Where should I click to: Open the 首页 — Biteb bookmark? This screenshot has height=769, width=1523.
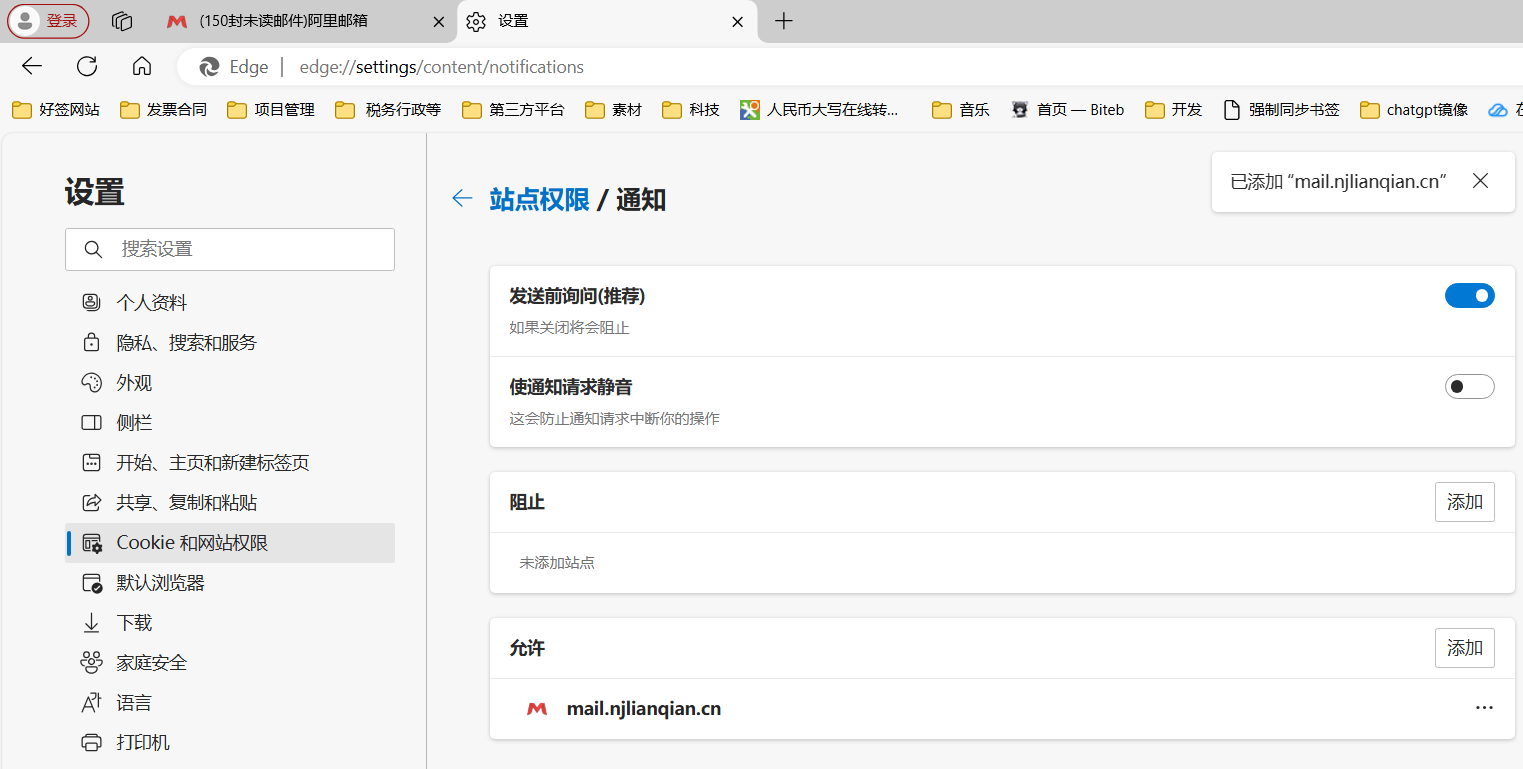pyautogui.click(x=1067, y=110)
